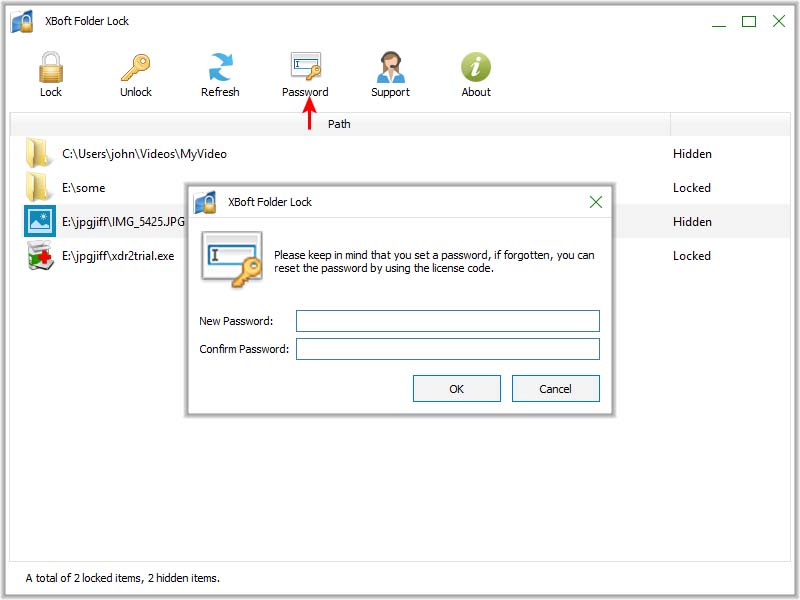Click the dialog's XBoft Folder Lock icon
Image resolution: width=800 pixels, height=600 pixels.
(x=206, y=202)
